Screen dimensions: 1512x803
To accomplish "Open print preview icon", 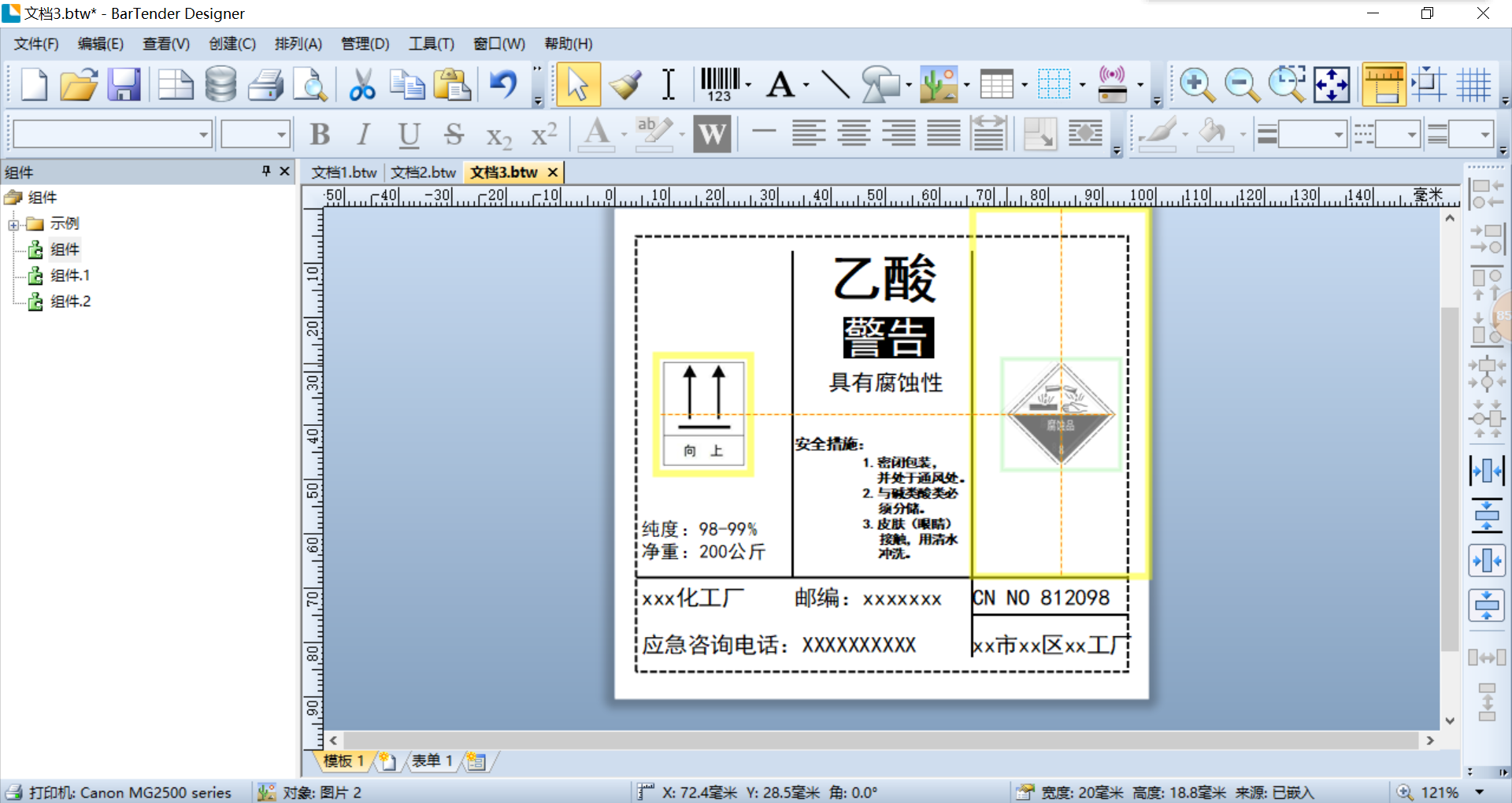I will point(310,84).
